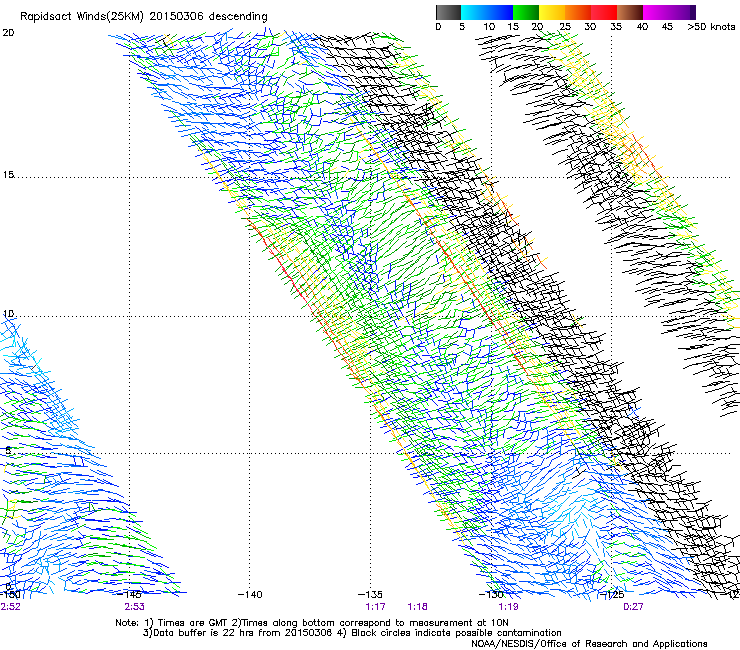Click the '-130' longitude axis label

point(491,594)
